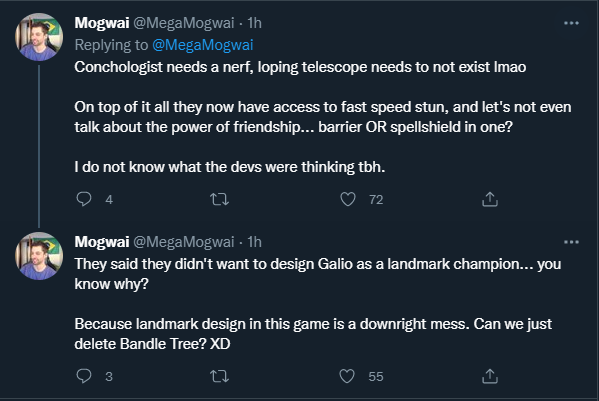Reply to the Galio landmark tweet

[84, 376]
